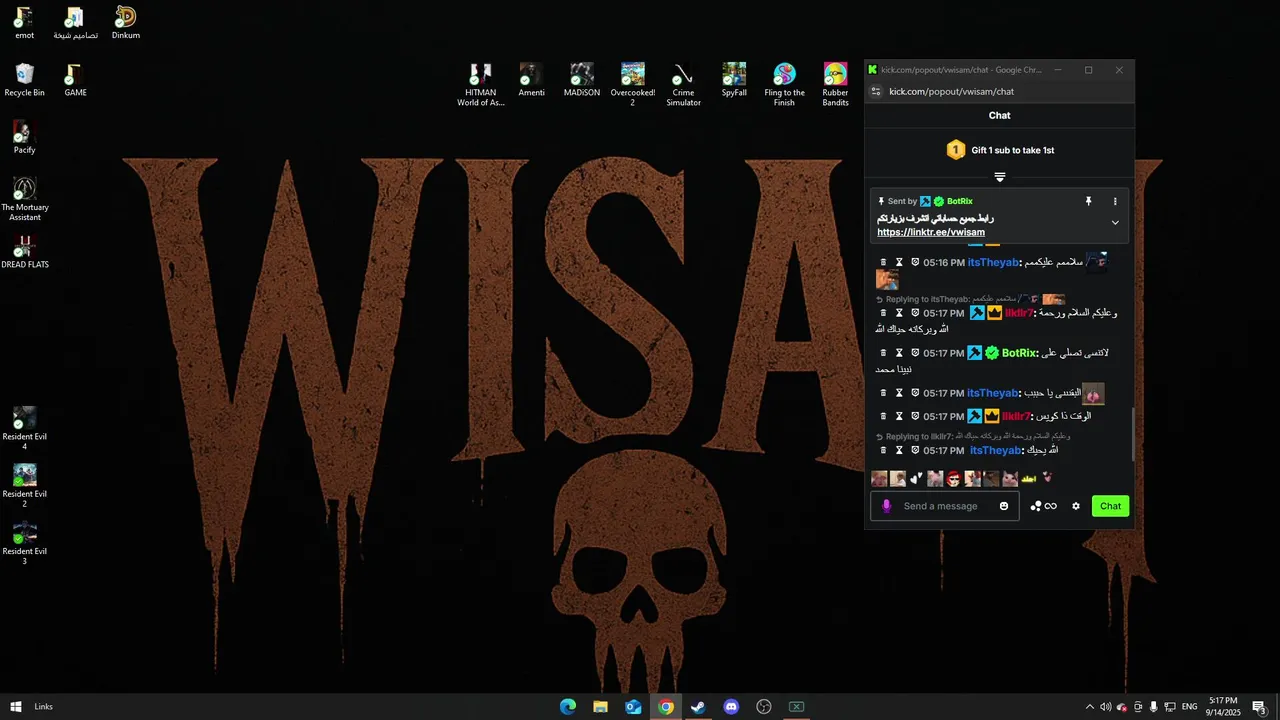Open File Explorer from taskbar
Screen dimensions: 1280x720
600,707
